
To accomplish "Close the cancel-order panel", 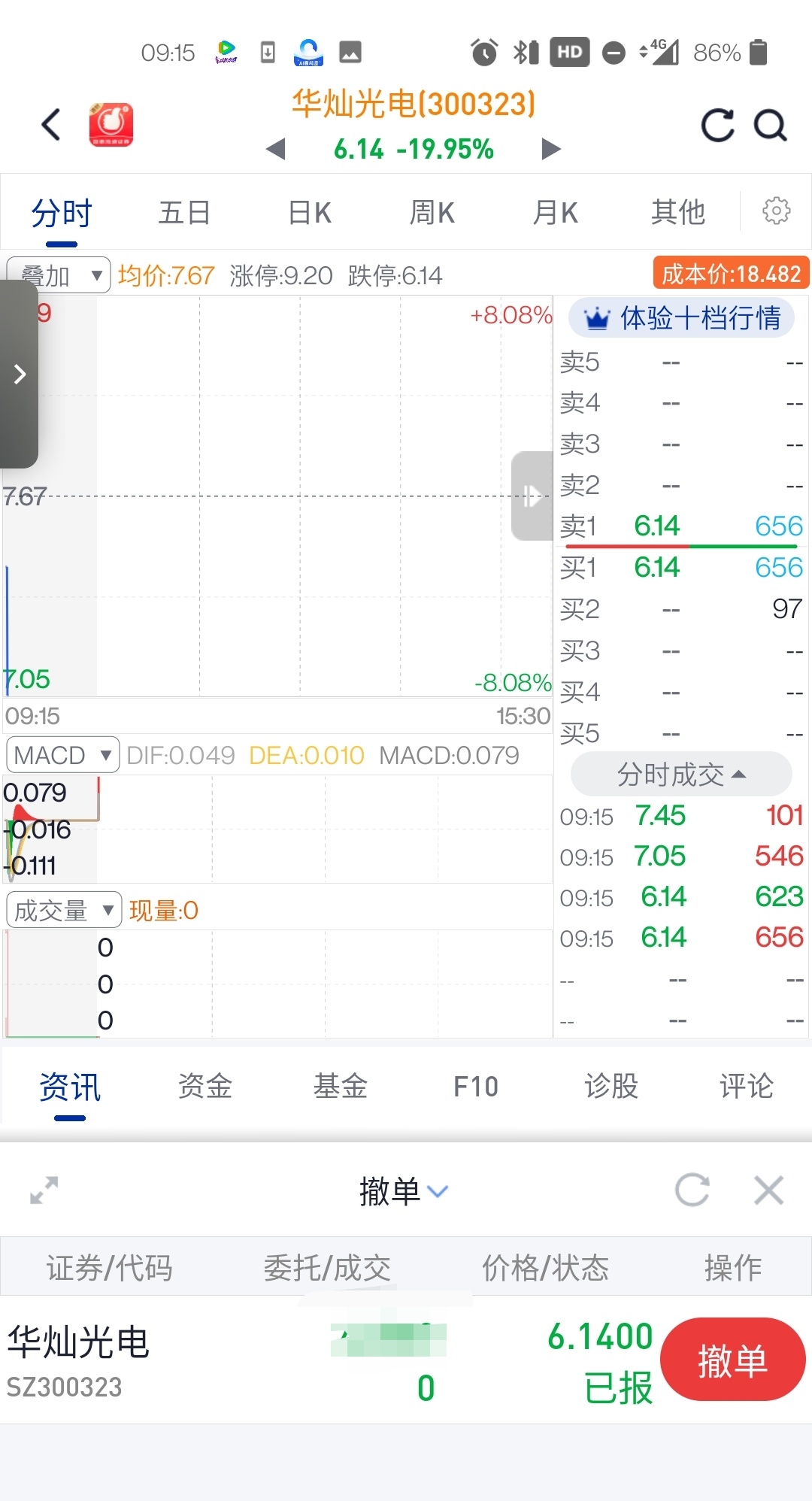I will tap(768, 1190).
